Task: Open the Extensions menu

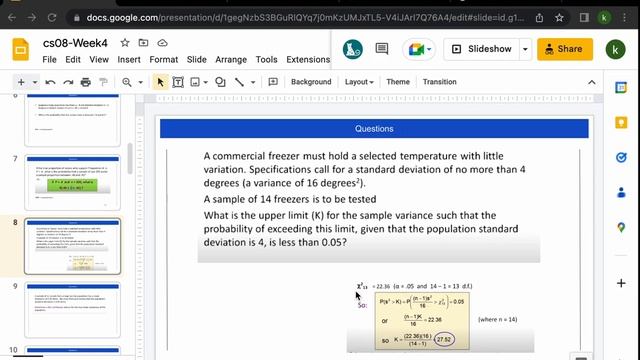Action: (x=308, y=60)
